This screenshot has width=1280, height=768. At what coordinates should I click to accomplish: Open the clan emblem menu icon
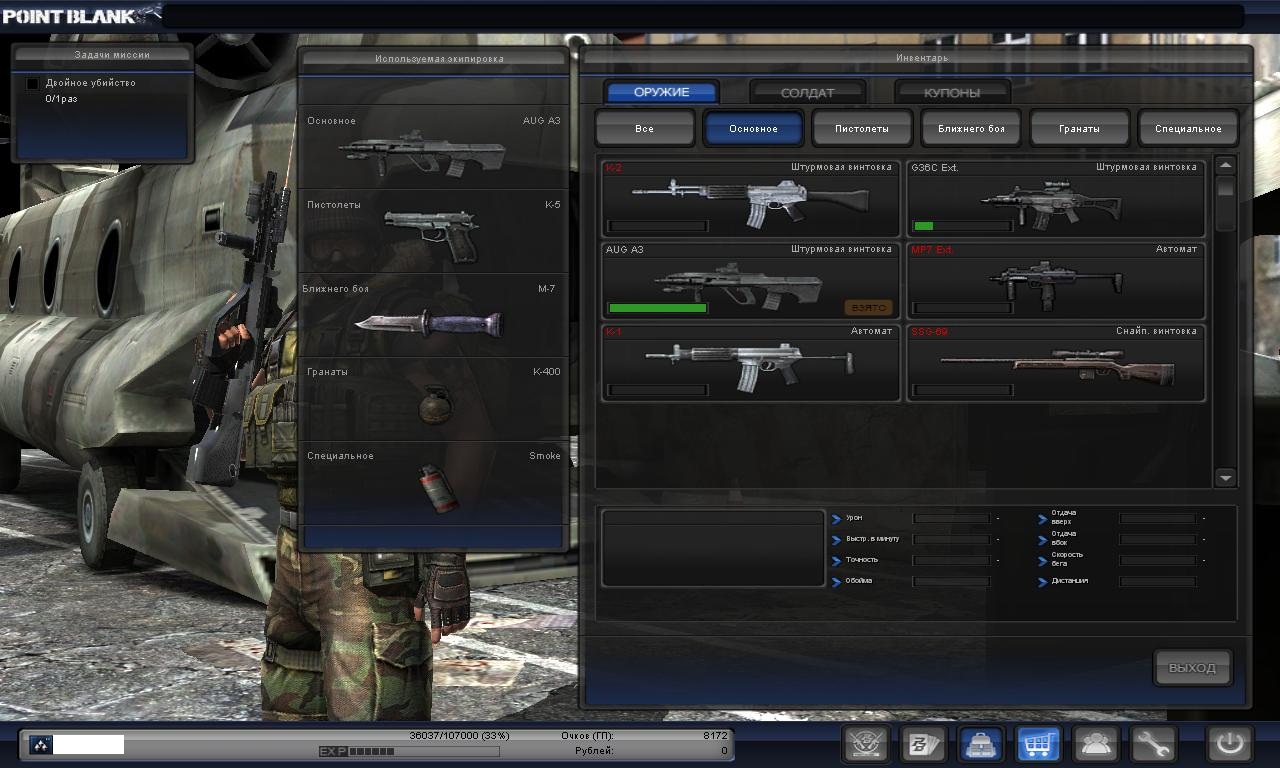click(x=866, y=744)
